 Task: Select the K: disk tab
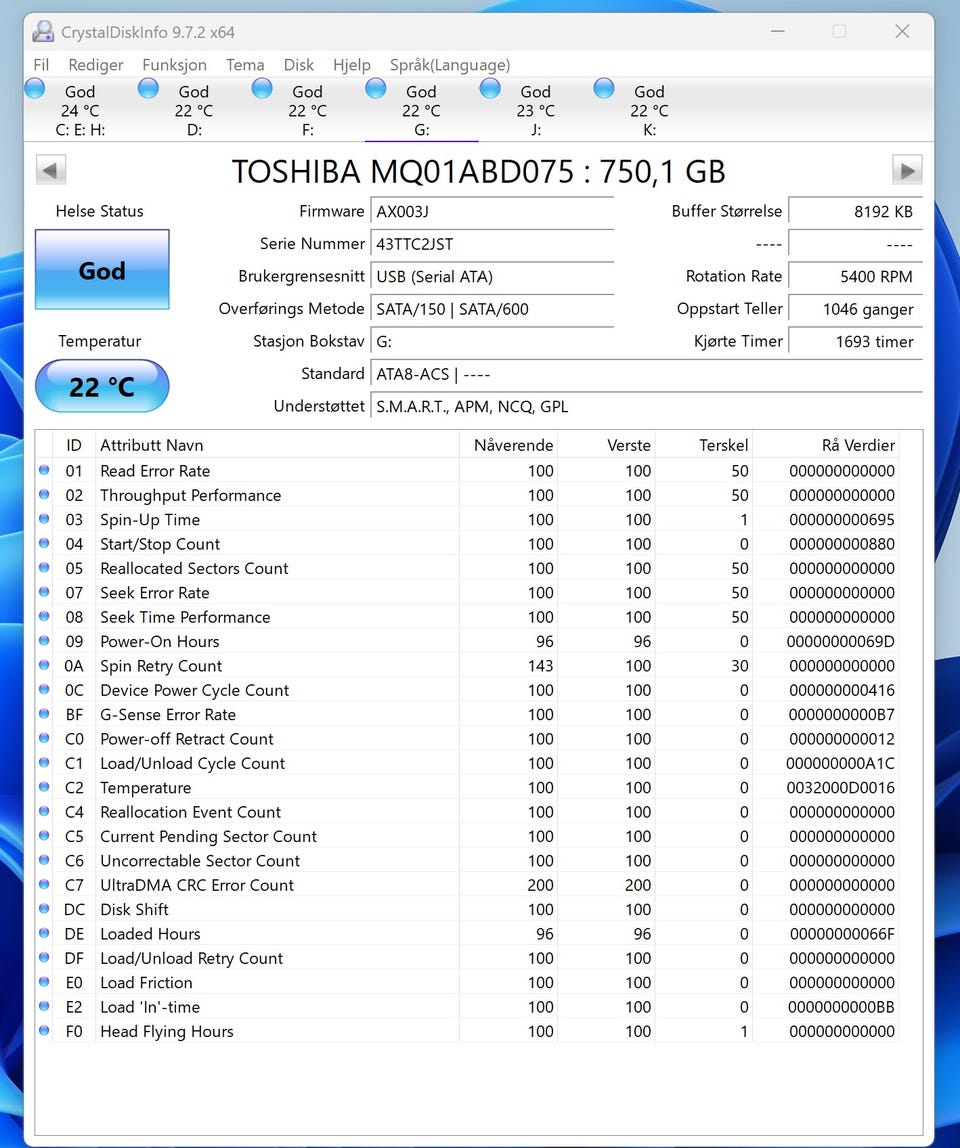(x=650, y=110)
